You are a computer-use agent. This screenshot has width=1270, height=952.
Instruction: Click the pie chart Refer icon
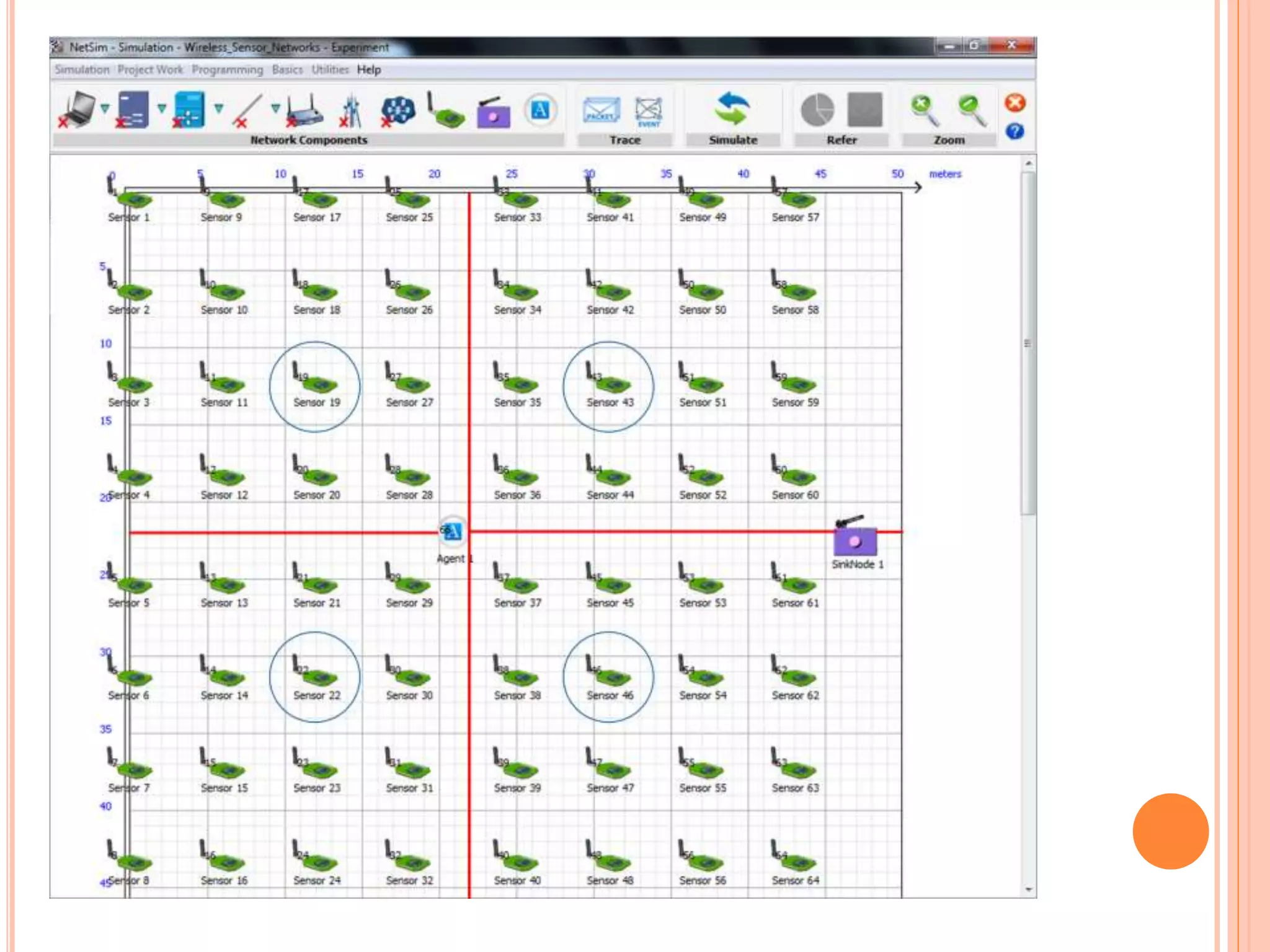[817, 110]
